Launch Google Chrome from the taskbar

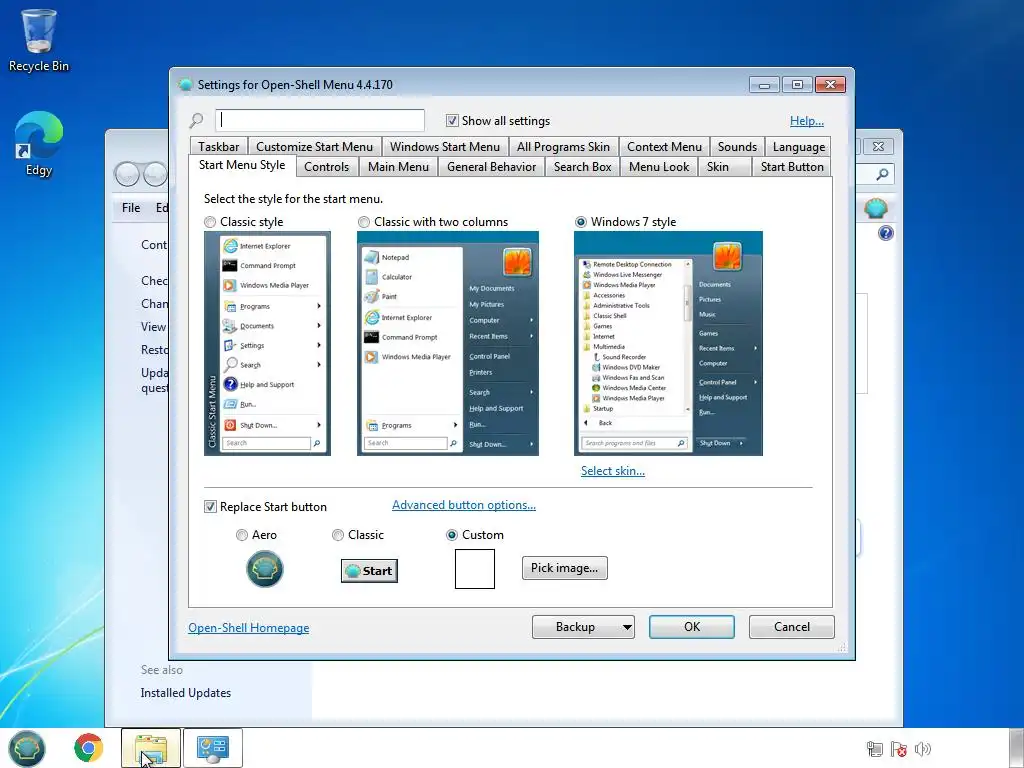[x=88, y=748]
